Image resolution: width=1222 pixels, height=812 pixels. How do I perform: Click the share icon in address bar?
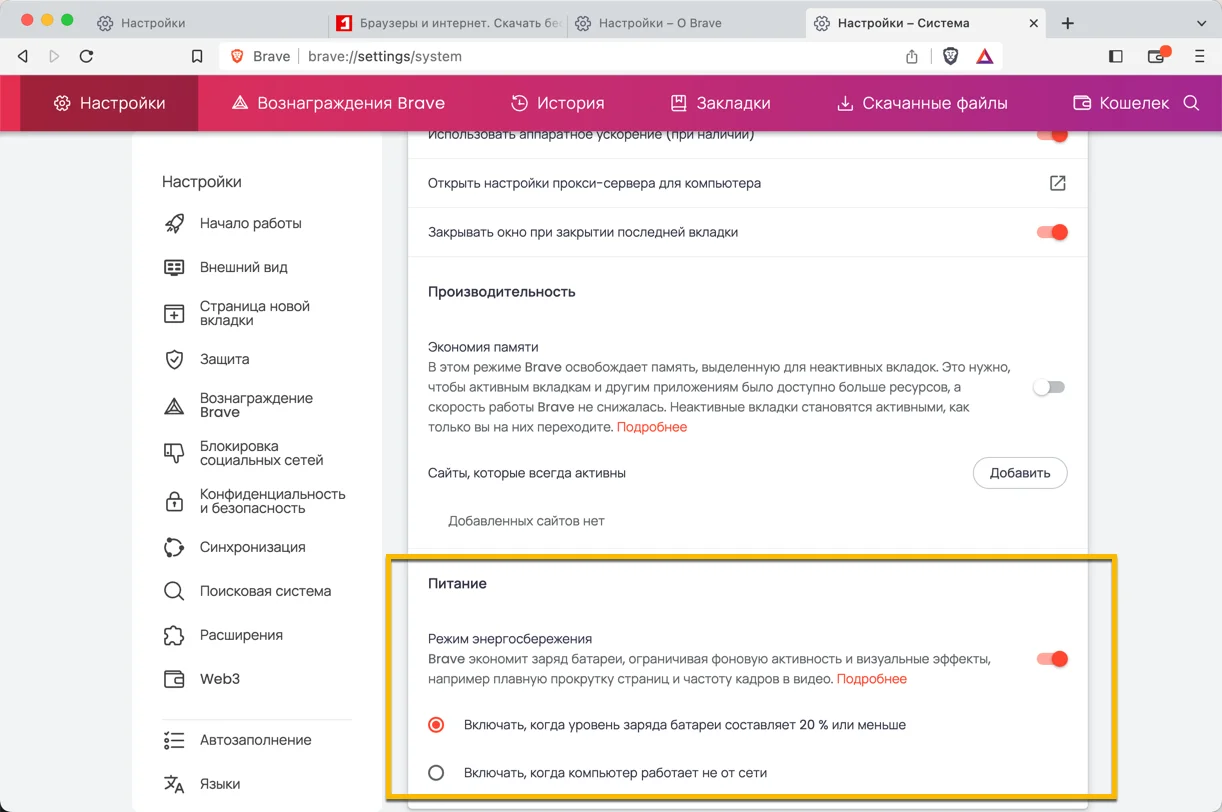pos(912,57)
